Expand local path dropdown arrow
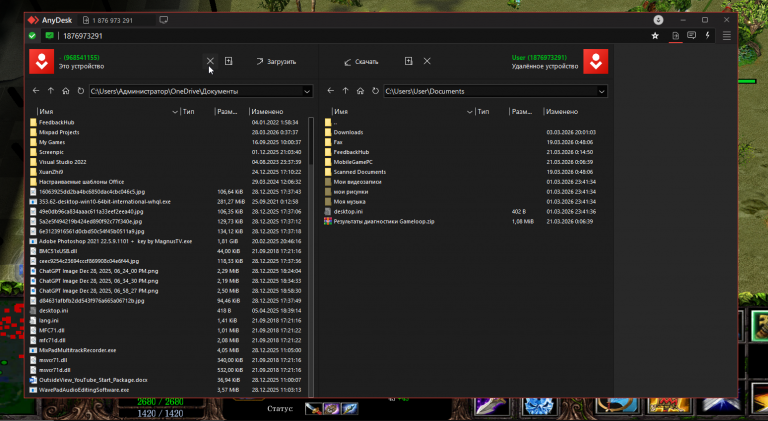Screen dimensions: 768x421 (307, 92)
